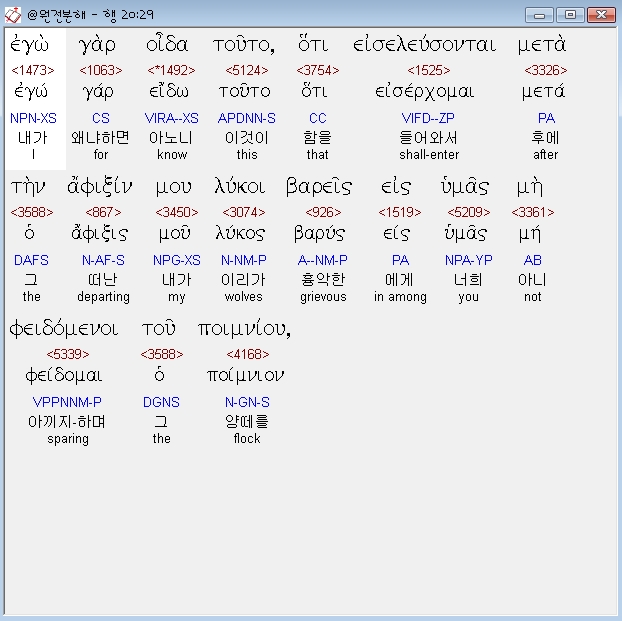This screenshot has height=621, width=622.
Task: Maximize the 원전분해 window
Action: (x=570, y=15)
